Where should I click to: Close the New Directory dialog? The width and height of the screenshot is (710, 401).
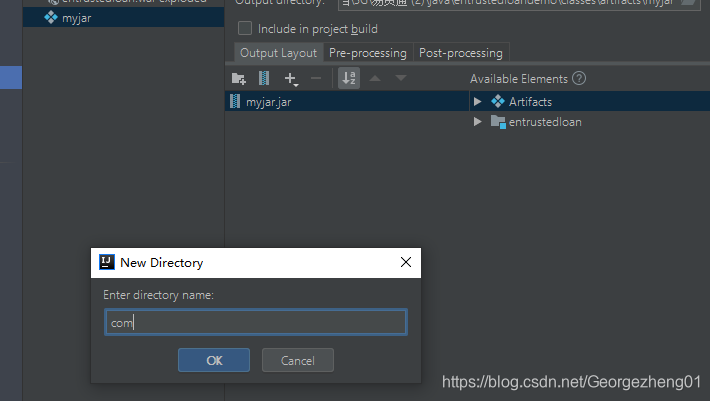pos(406,262)
